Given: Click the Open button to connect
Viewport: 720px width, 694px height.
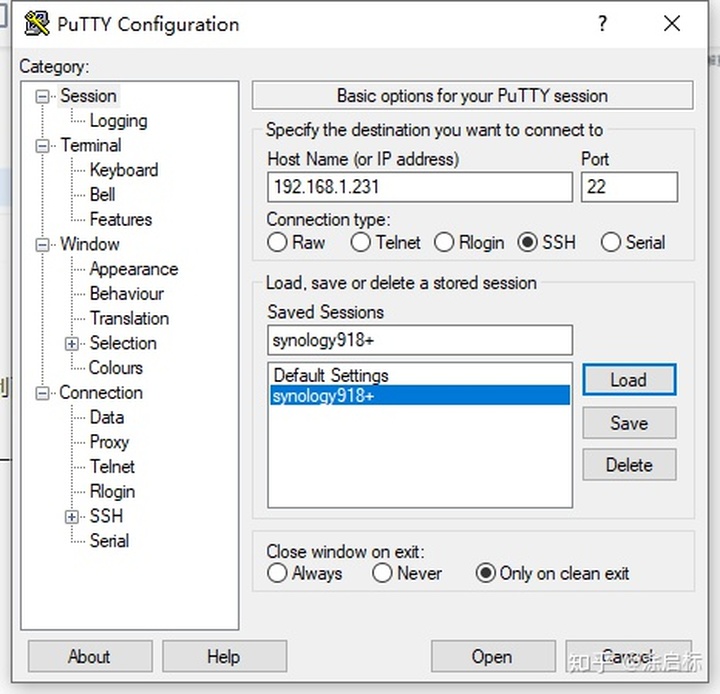Looking at the screenshot, I should point(493,656).
